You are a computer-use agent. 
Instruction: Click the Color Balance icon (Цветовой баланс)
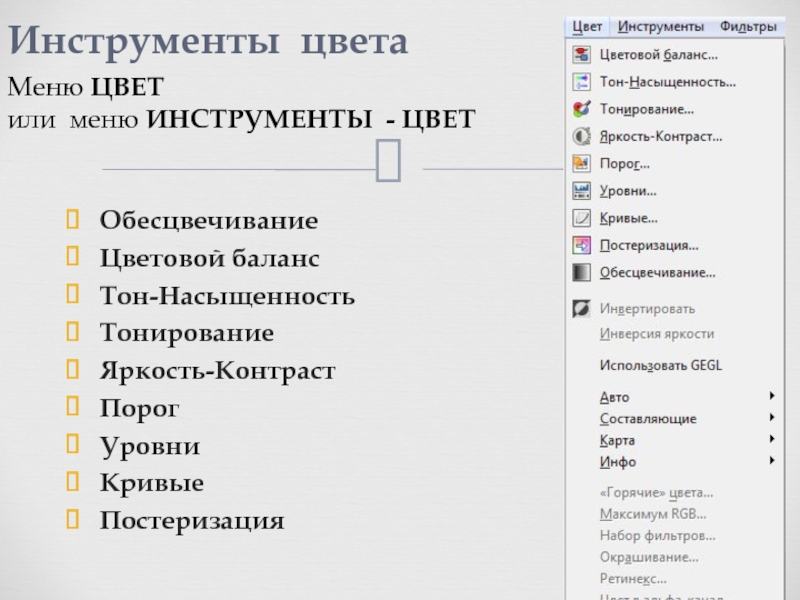coord(580,55)
